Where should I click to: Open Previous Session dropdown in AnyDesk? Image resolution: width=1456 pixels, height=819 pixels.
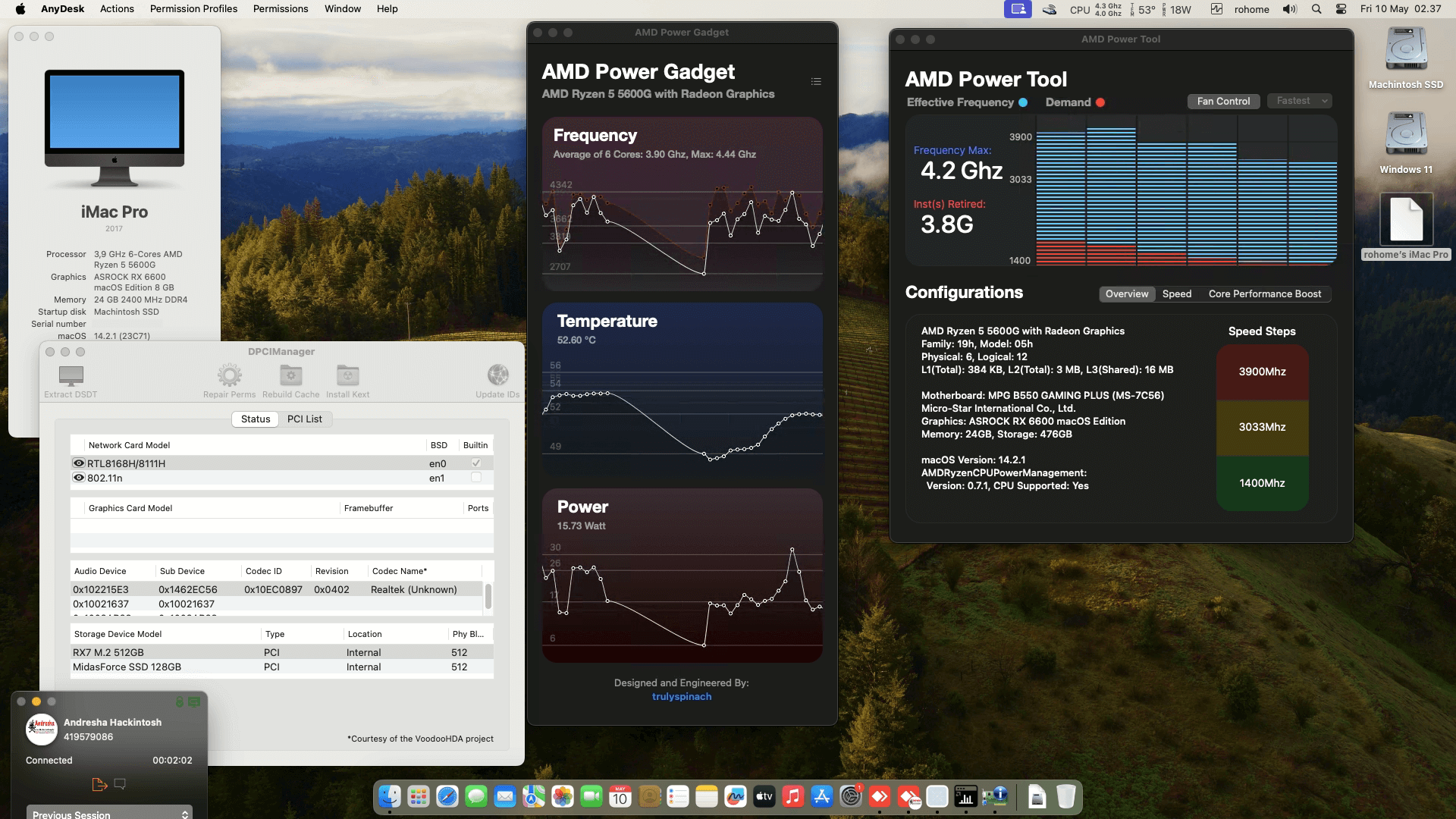coord(109,813)
